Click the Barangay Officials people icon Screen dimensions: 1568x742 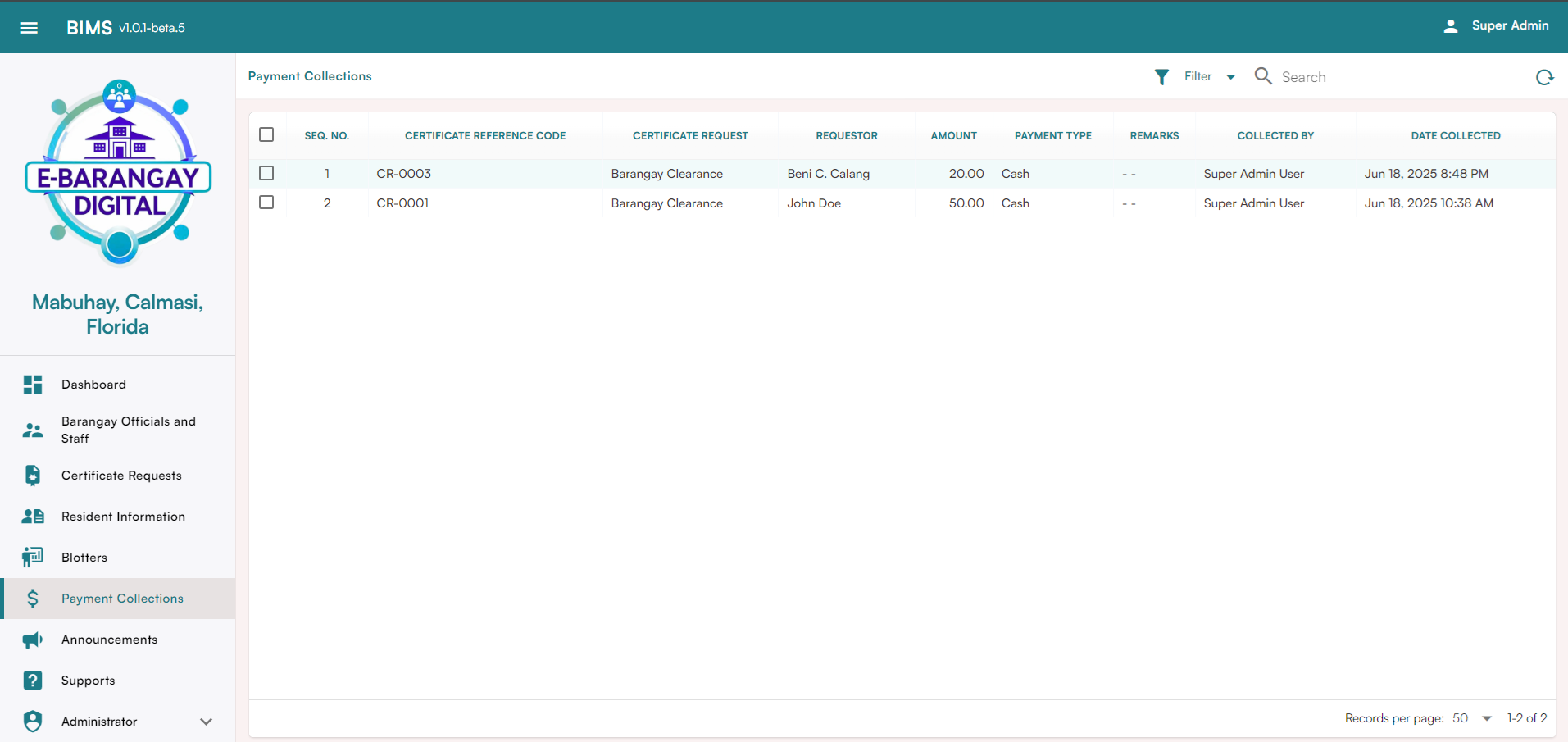(x=33, y=430)
